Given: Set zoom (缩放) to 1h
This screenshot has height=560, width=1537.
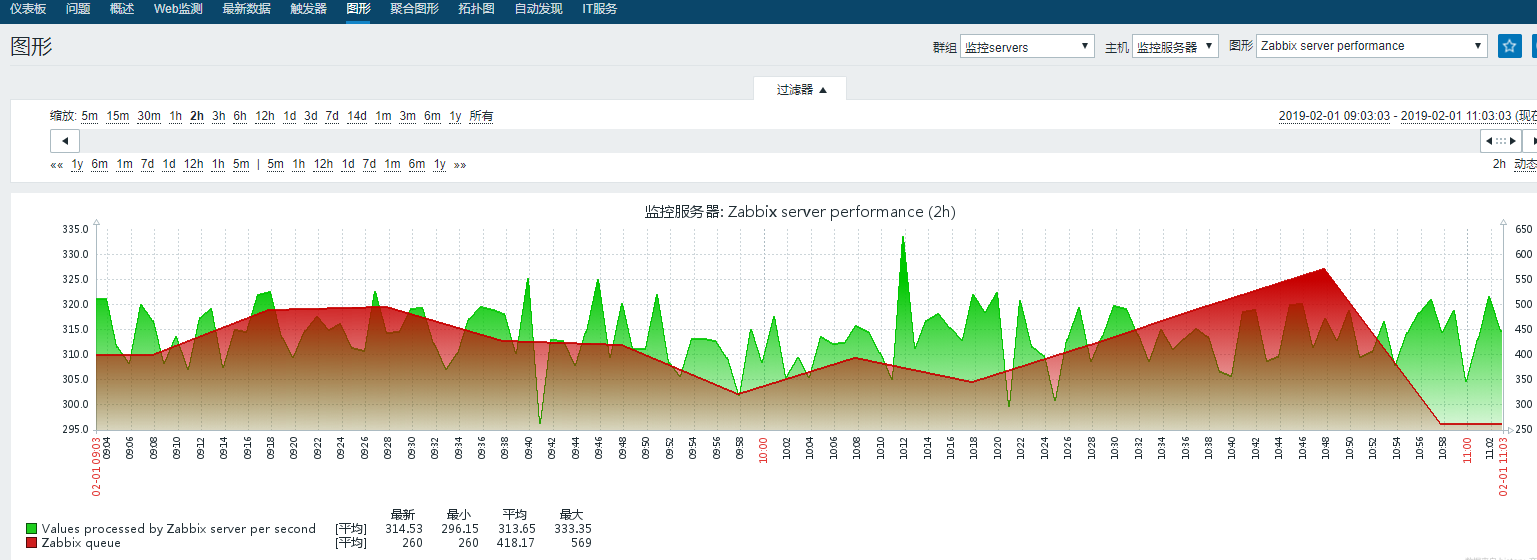Looking at the screenshot, I should (x=175, y=116).
